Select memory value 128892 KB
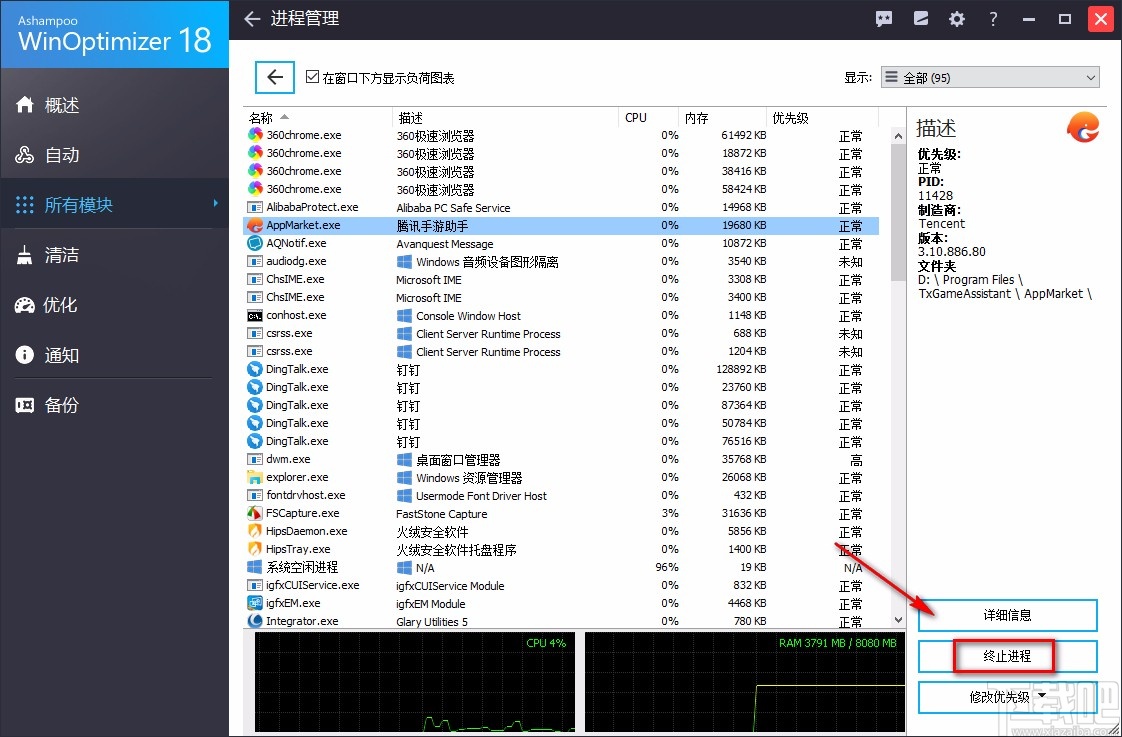Viewport: 1122px width, 737px height. point(741,369)
